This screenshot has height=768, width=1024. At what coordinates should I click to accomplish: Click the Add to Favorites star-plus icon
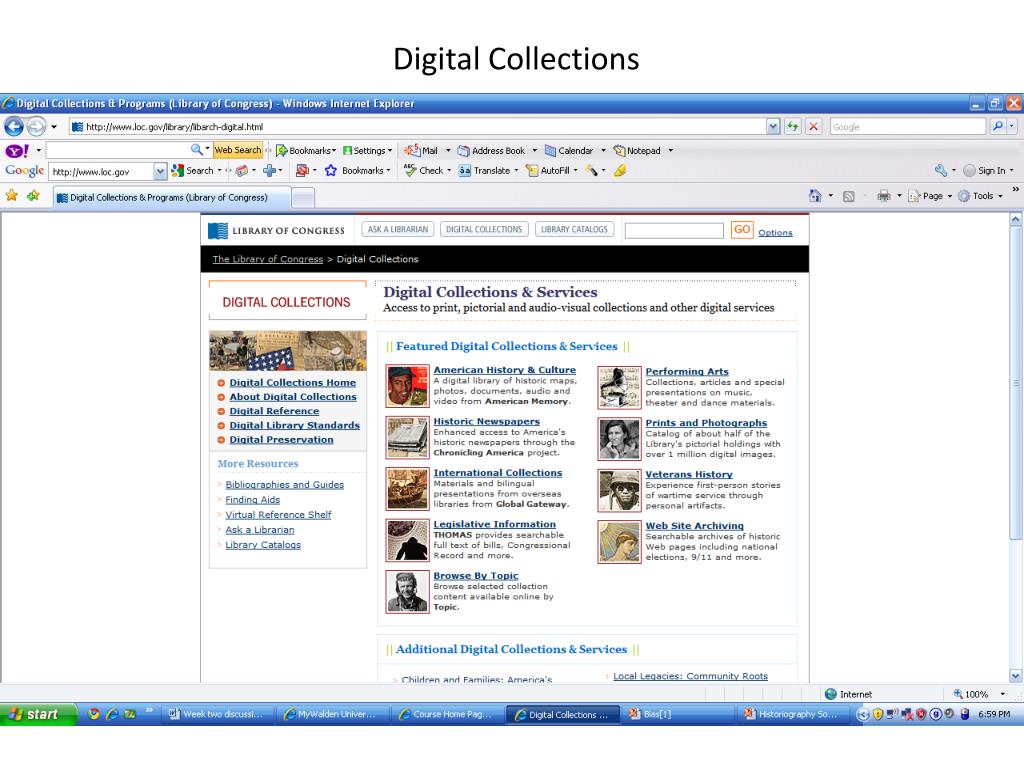[33, 195]
